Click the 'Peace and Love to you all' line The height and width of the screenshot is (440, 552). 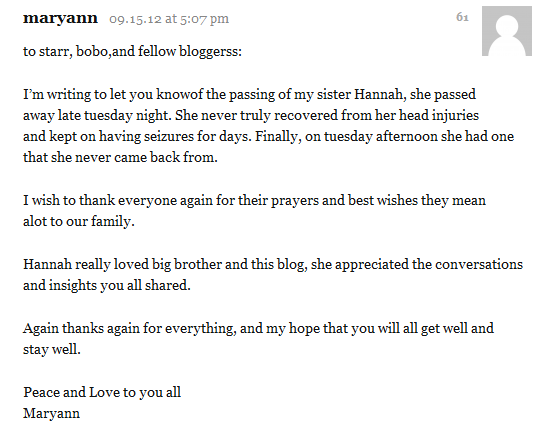click(x=102, y=393)
